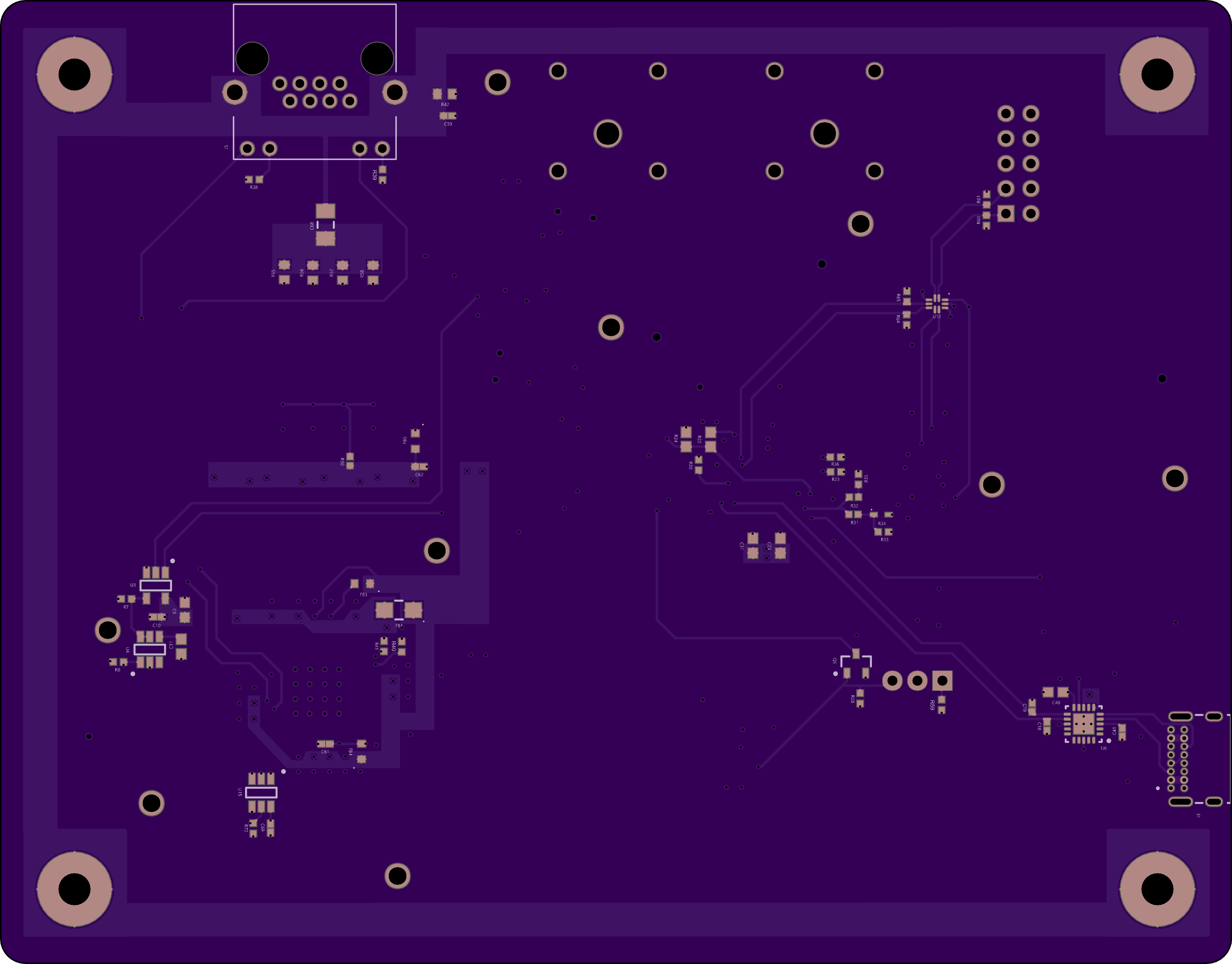Click the Q5 transistor label
Screen dimensions: 1232x964
point(835,660)
